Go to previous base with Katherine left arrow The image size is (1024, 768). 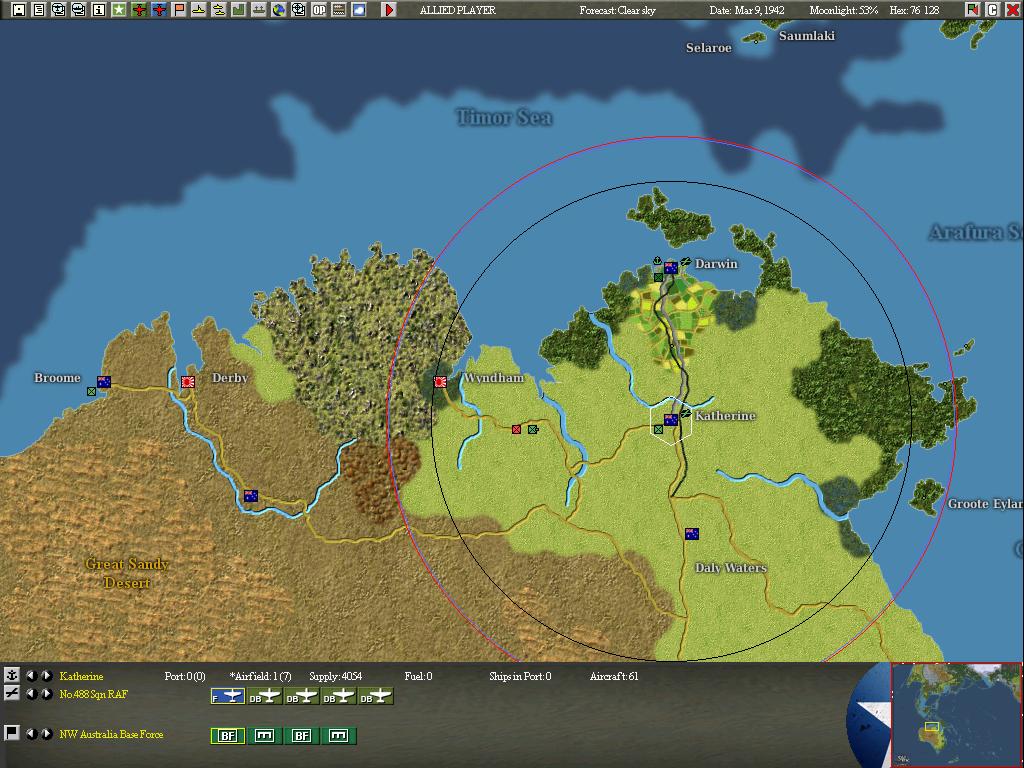(31, 675)
